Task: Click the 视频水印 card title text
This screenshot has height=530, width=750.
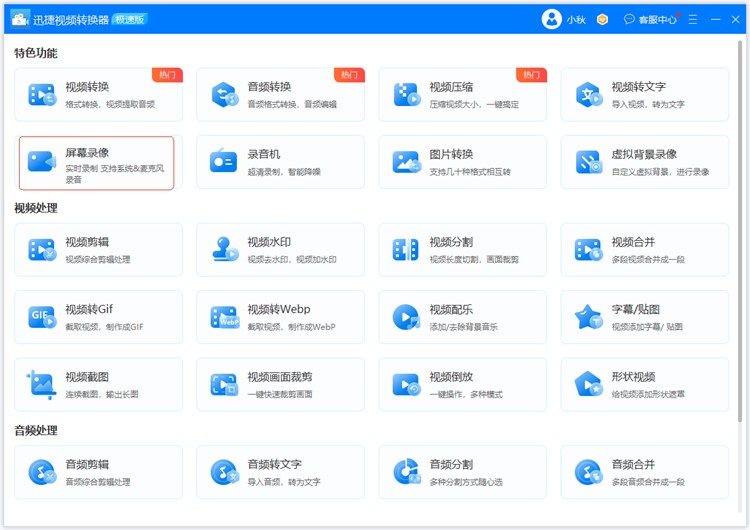Action: (269, 242)
